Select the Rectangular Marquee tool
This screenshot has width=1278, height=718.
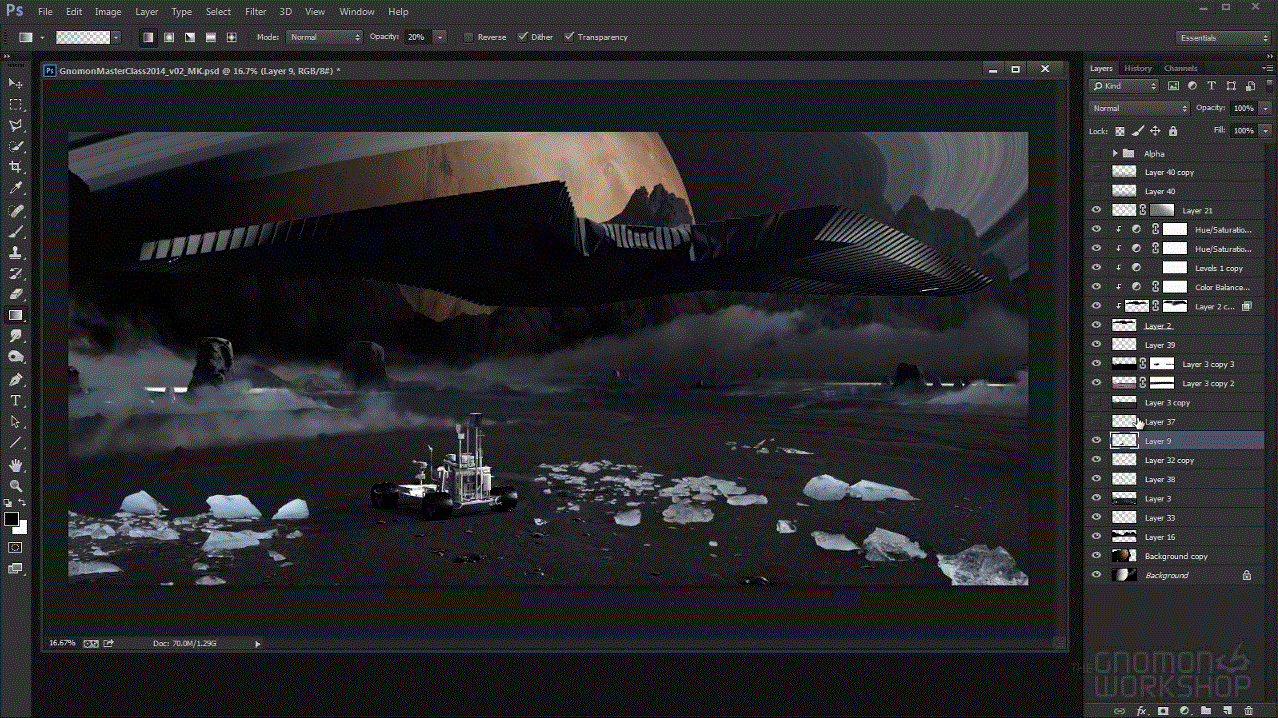coord(15,104)
